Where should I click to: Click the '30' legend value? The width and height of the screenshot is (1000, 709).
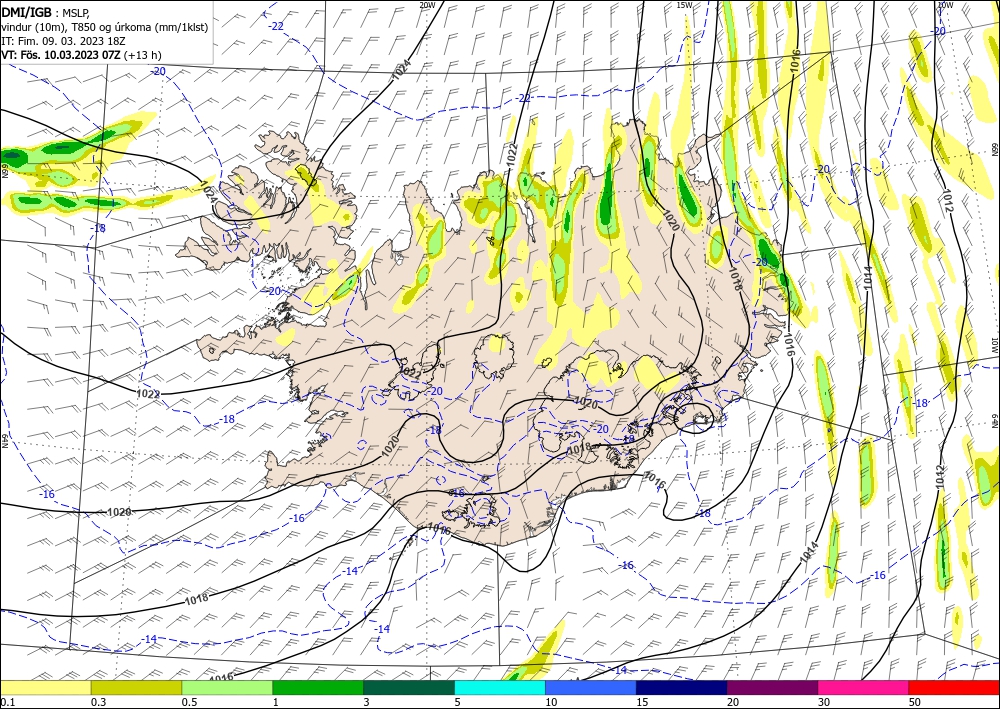pos(824,702)
